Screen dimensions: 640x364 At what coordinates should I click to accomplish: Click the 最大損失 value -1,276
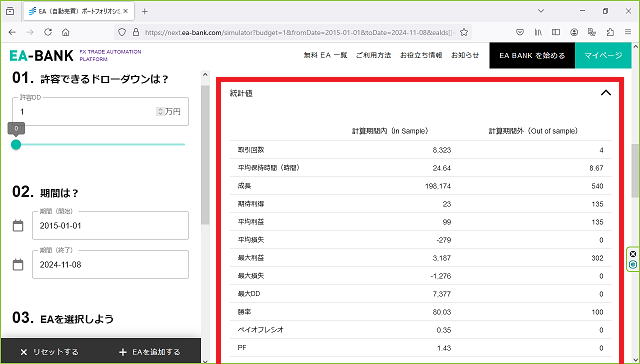coord(441,276)
